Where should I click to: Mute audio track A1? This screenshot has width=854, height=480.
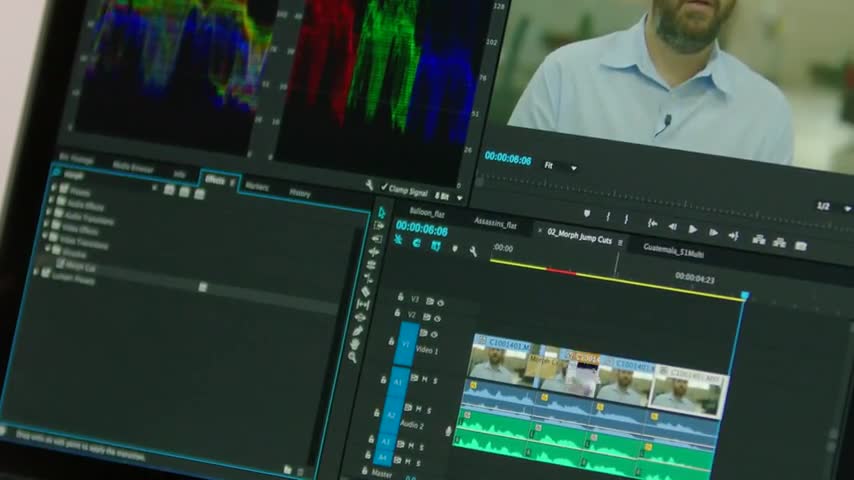pyautogui.click(x=425, y=379)
